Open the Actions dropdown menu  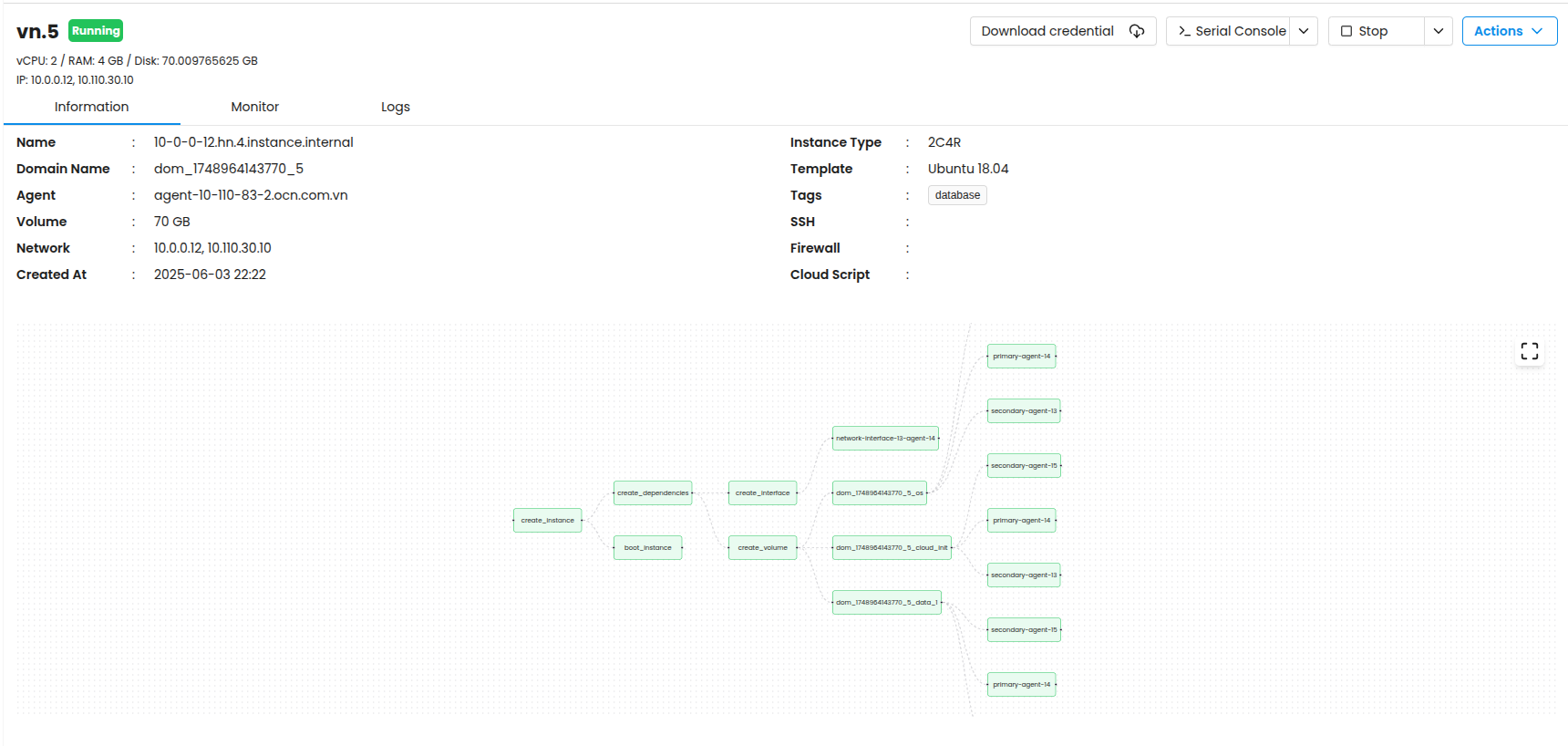[1509, 31]
